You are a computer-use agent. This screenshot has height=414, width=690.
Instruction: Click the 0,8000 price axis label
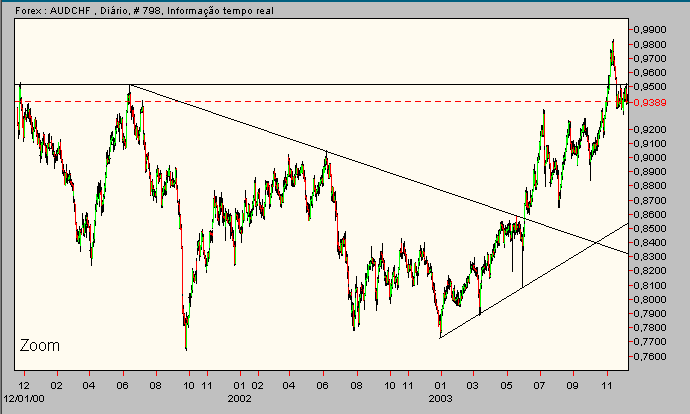(x=650, y=300)
